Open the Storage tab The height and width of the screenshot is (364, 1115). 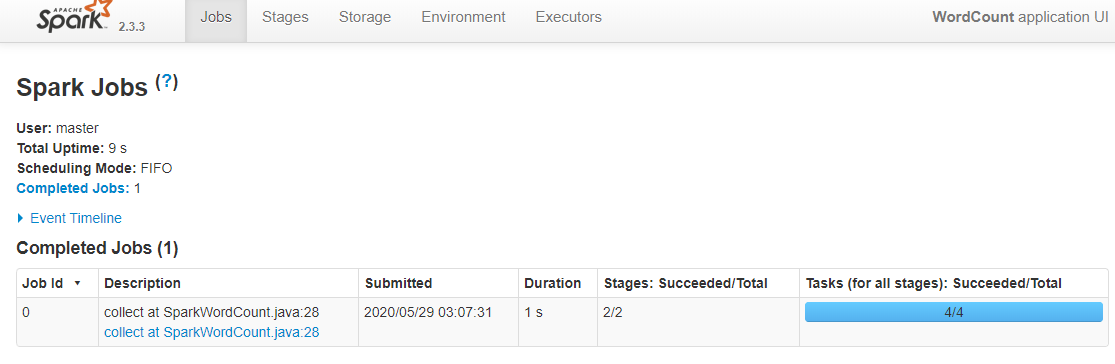[365, 17]
